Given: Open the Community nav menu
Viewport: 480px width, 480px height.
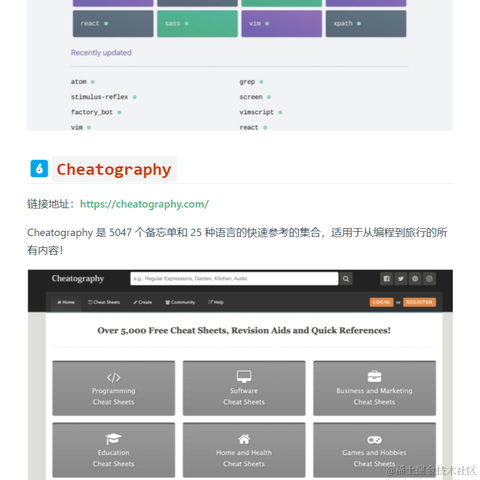Looking at the screenshot, I should pyautogui.click(x=180, y=302).
